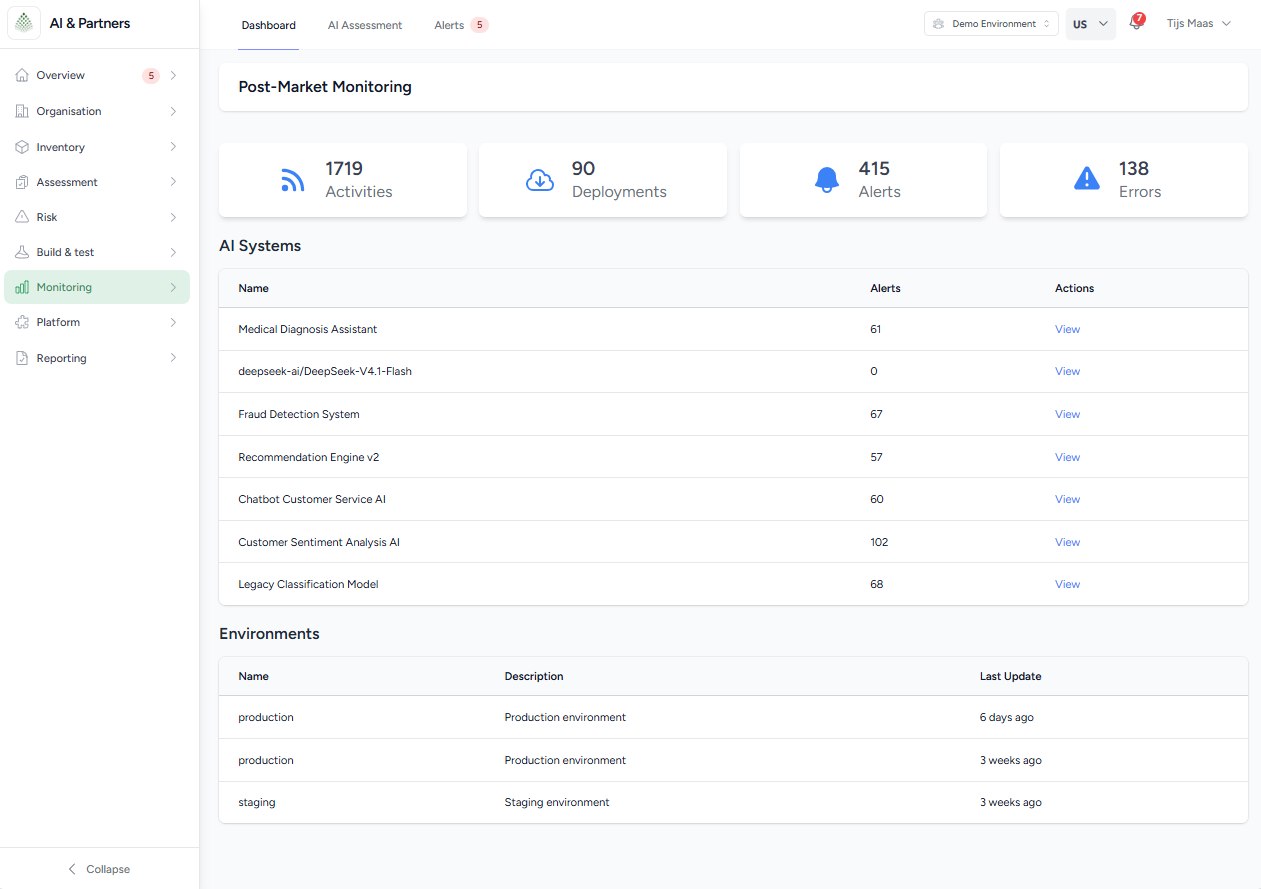The image size is (1261, 889).
Task: Expand the Monitoring menu chevron
Action: click(x=173, y=287)
